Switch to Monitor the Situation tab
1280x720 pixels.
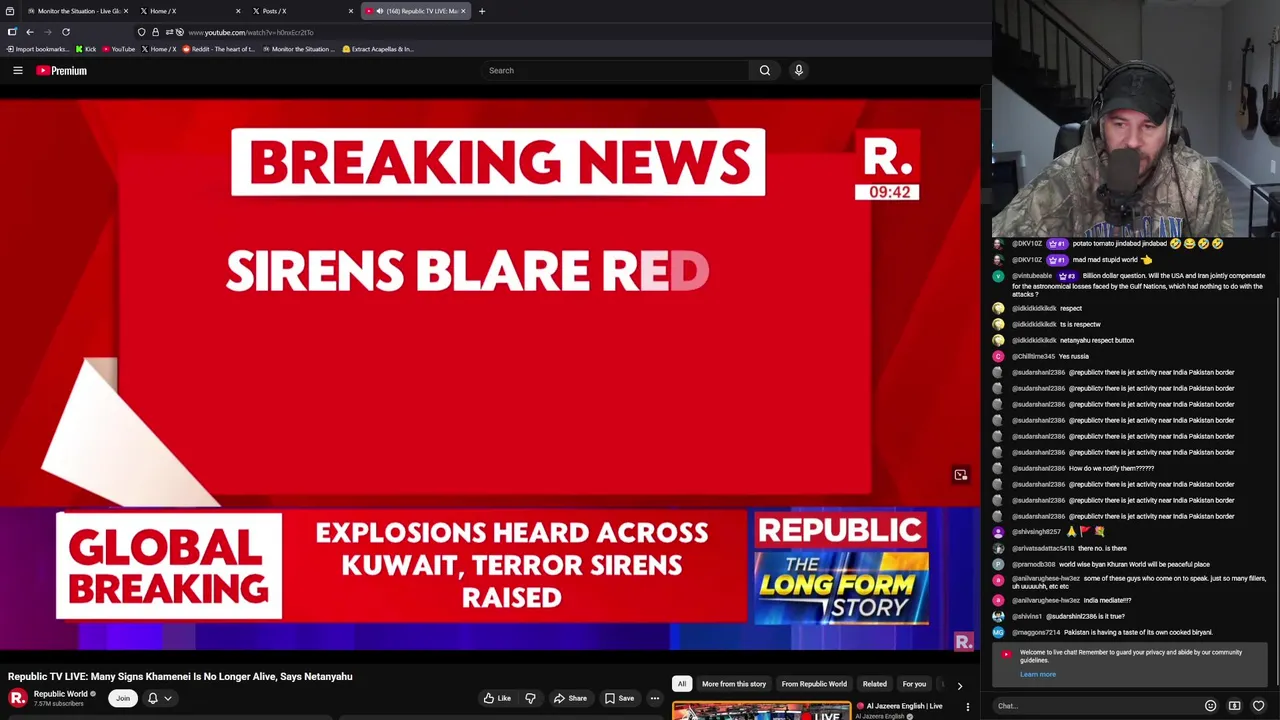click(78, 11)
